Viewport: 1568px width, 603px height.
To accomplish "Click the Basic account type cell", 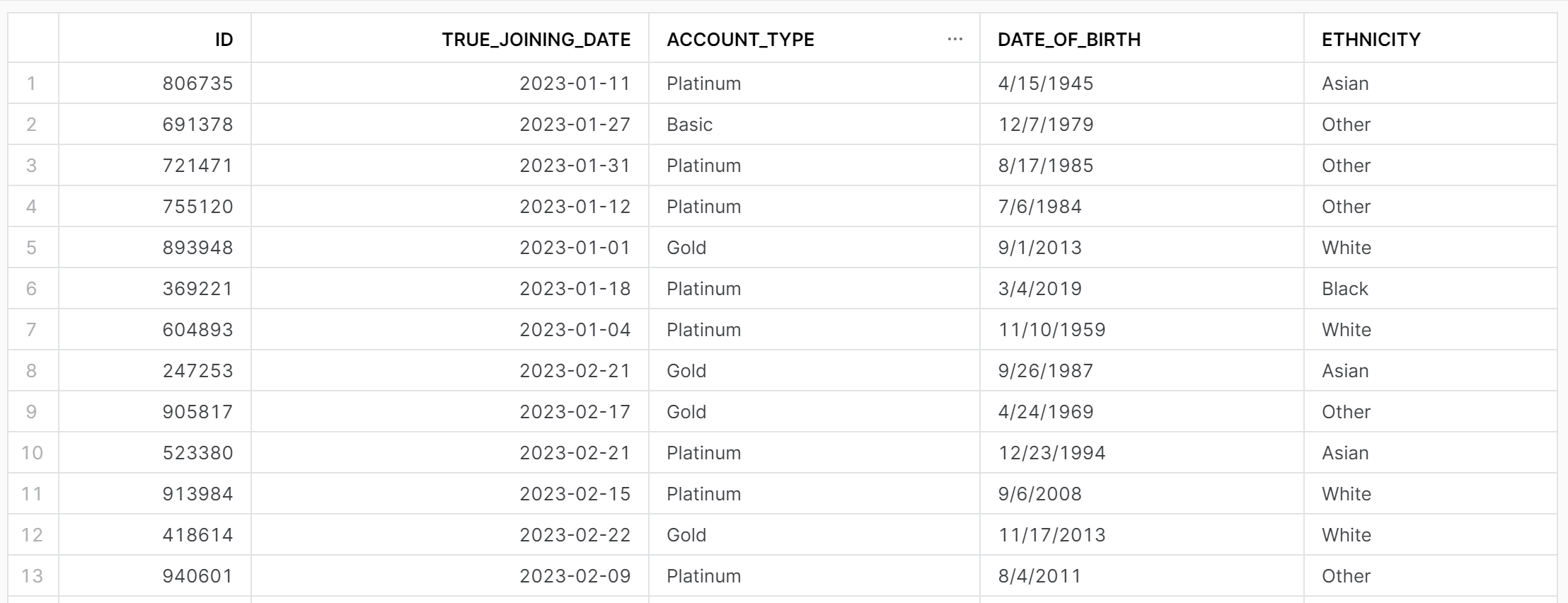I will click(689, 125).
